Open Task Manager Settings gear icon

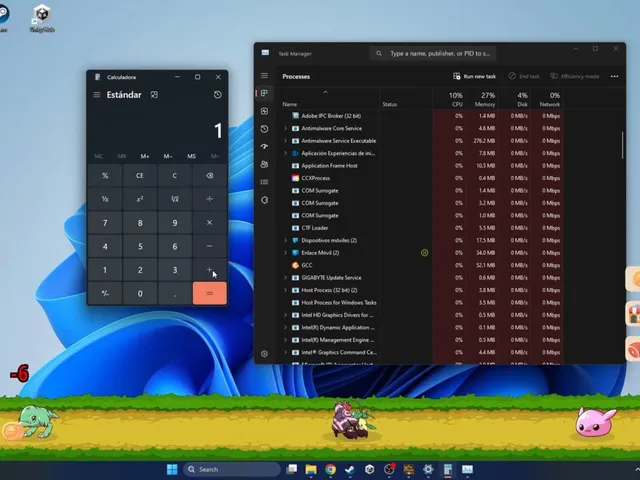tap(264, 353)
